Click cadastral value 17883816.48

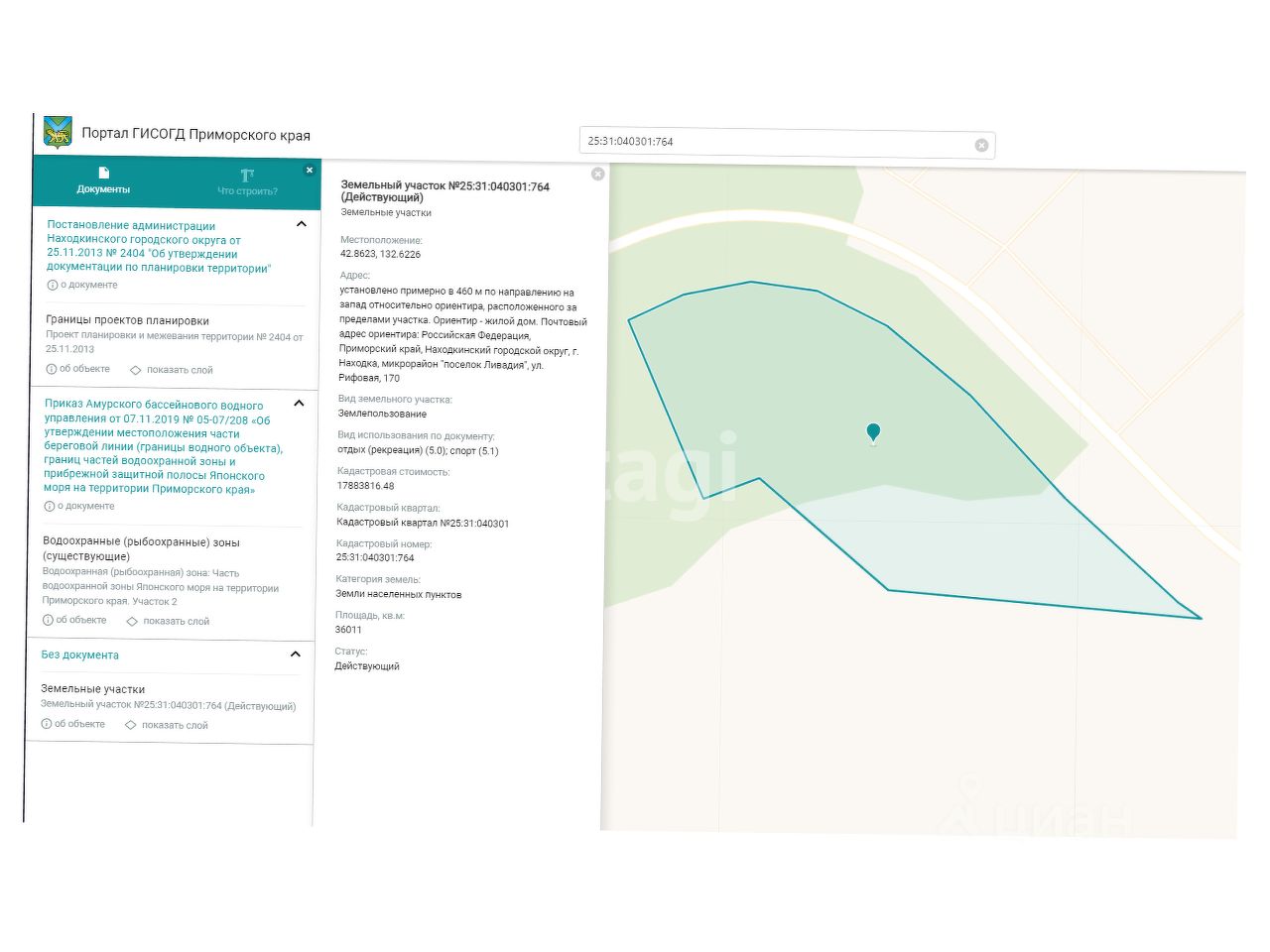point(365,486)
